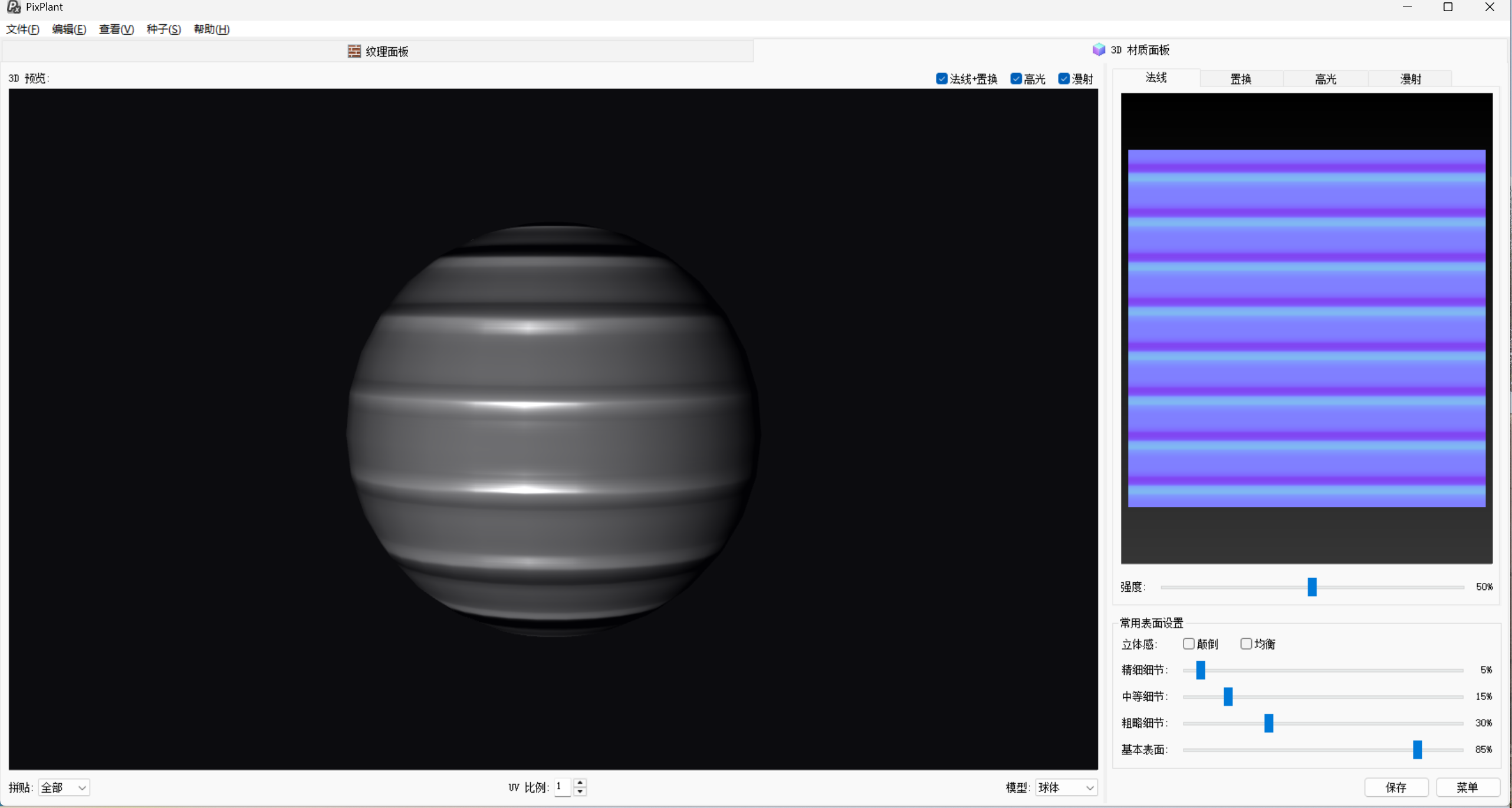Screen dimensions: 1512x808
Task: Enable the 均衡 checkbox
Action: click(x=1245, y=644)
